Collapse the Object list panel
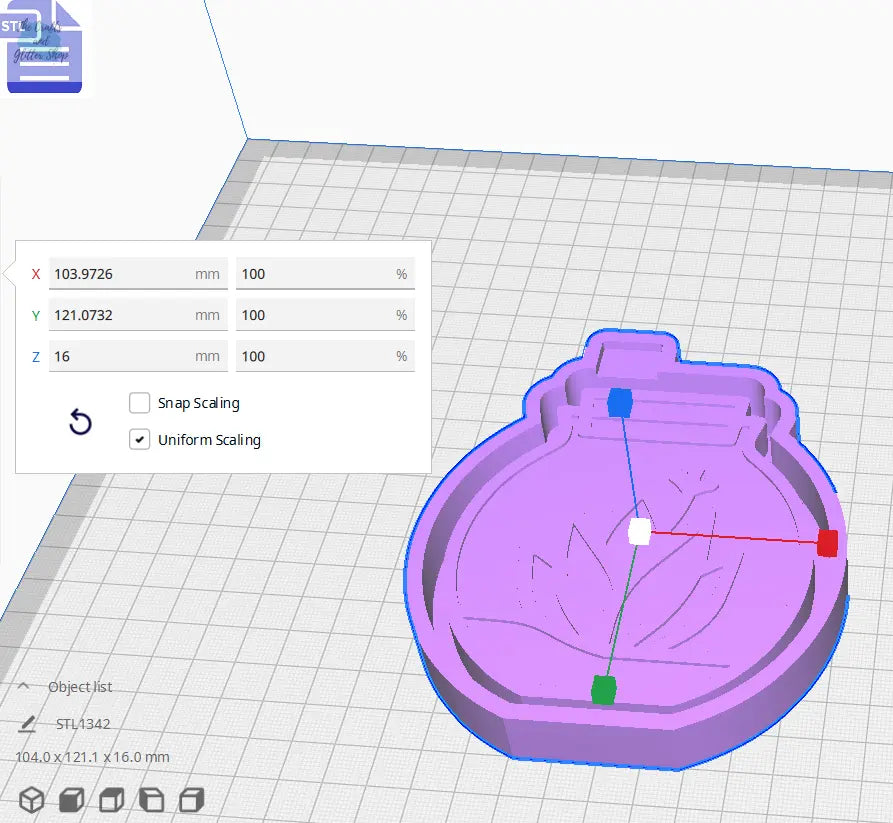Screen dimensions: 893x823 (22, 686)
